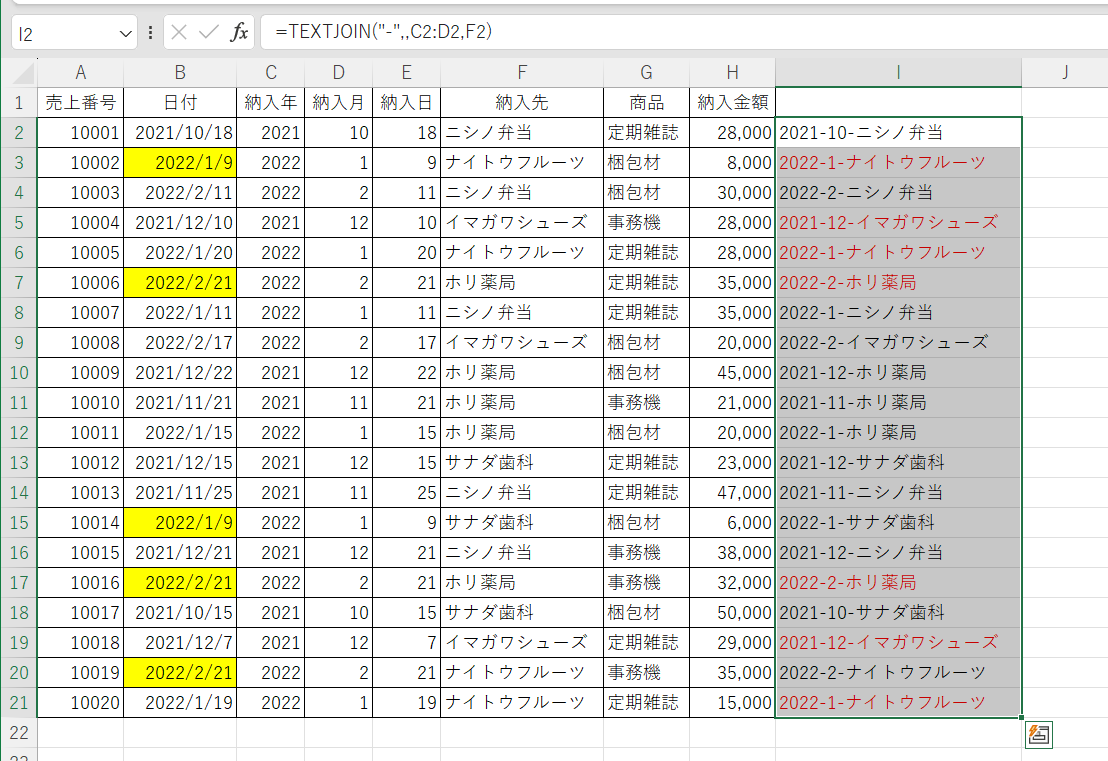Select column E header
Image resolution: width=1108 pixels, height=761 pixels.
pos(406,73)
